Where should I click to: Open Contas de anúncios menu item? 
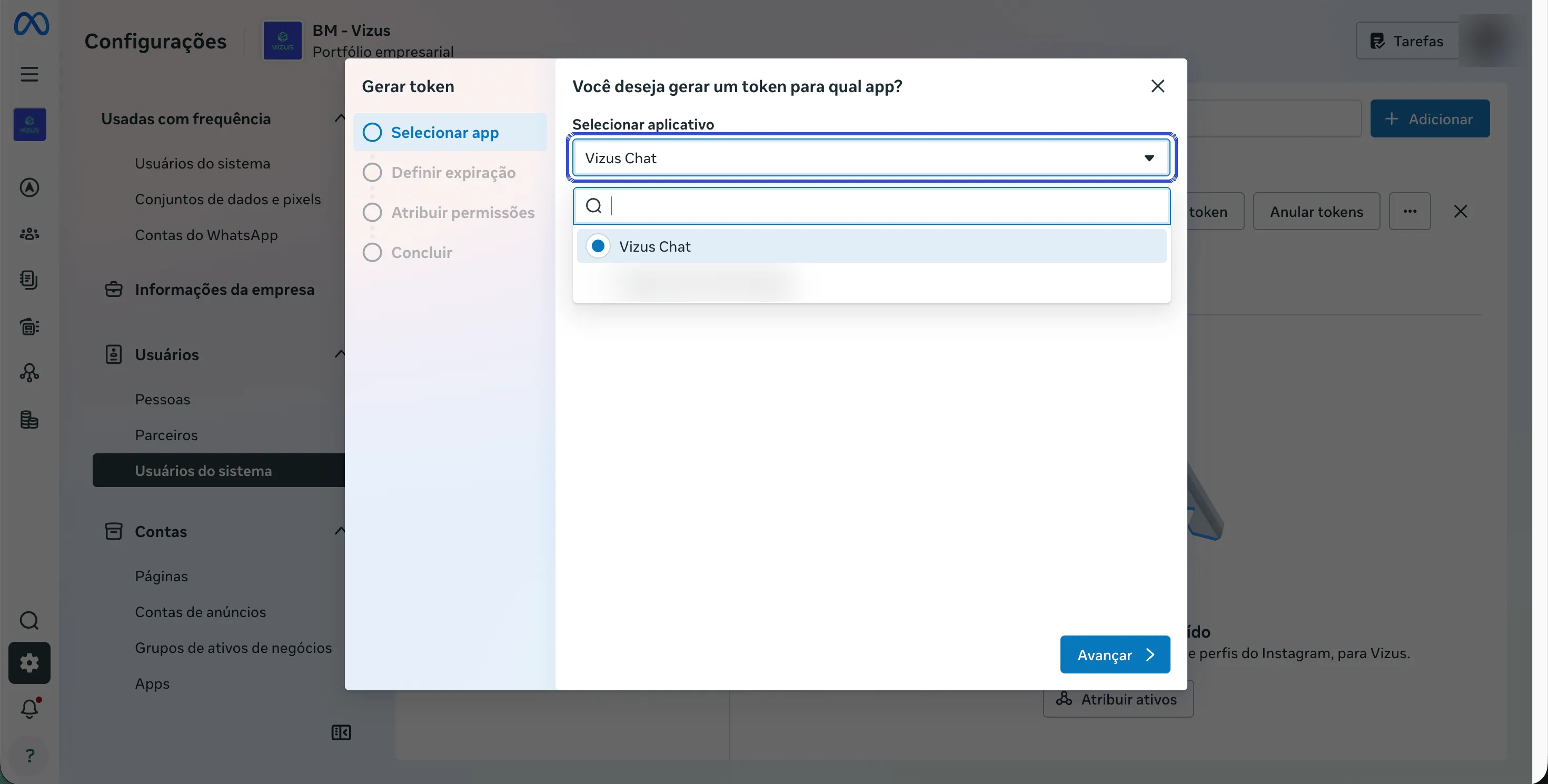[x=200, y=612]
